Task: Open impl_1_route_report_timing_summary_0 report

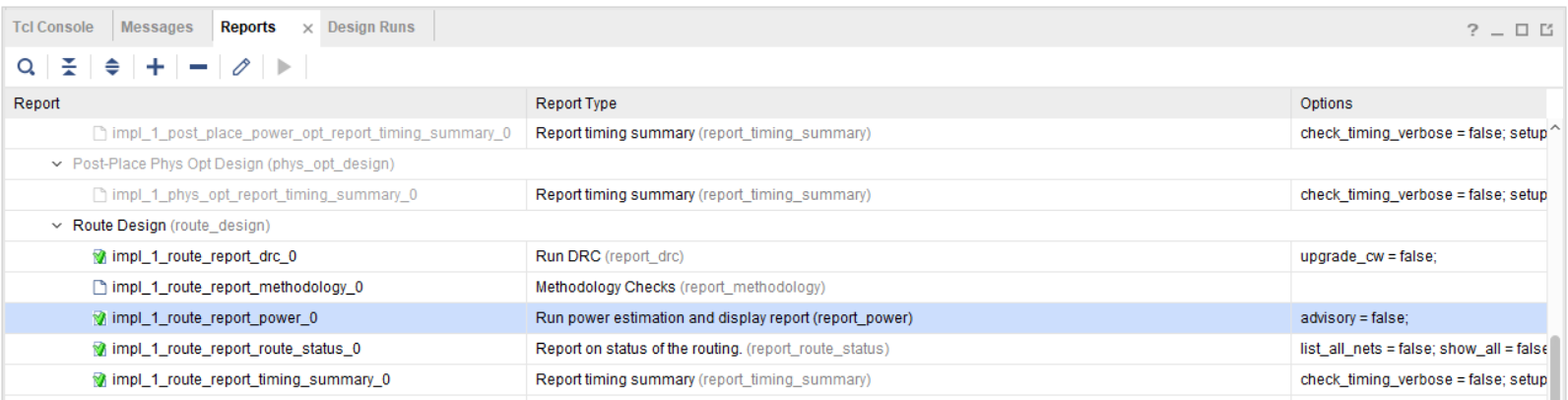Action: pos(250,379)
